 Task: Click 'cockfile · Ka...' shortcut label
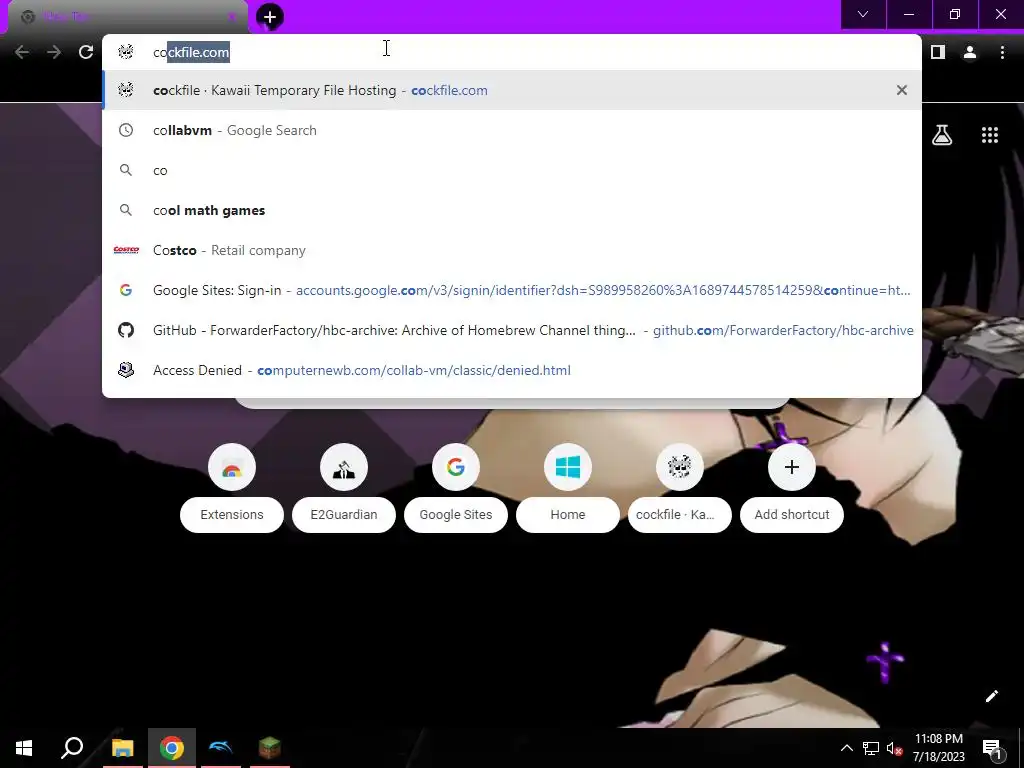pyautogui.click(x=680, y=515)
